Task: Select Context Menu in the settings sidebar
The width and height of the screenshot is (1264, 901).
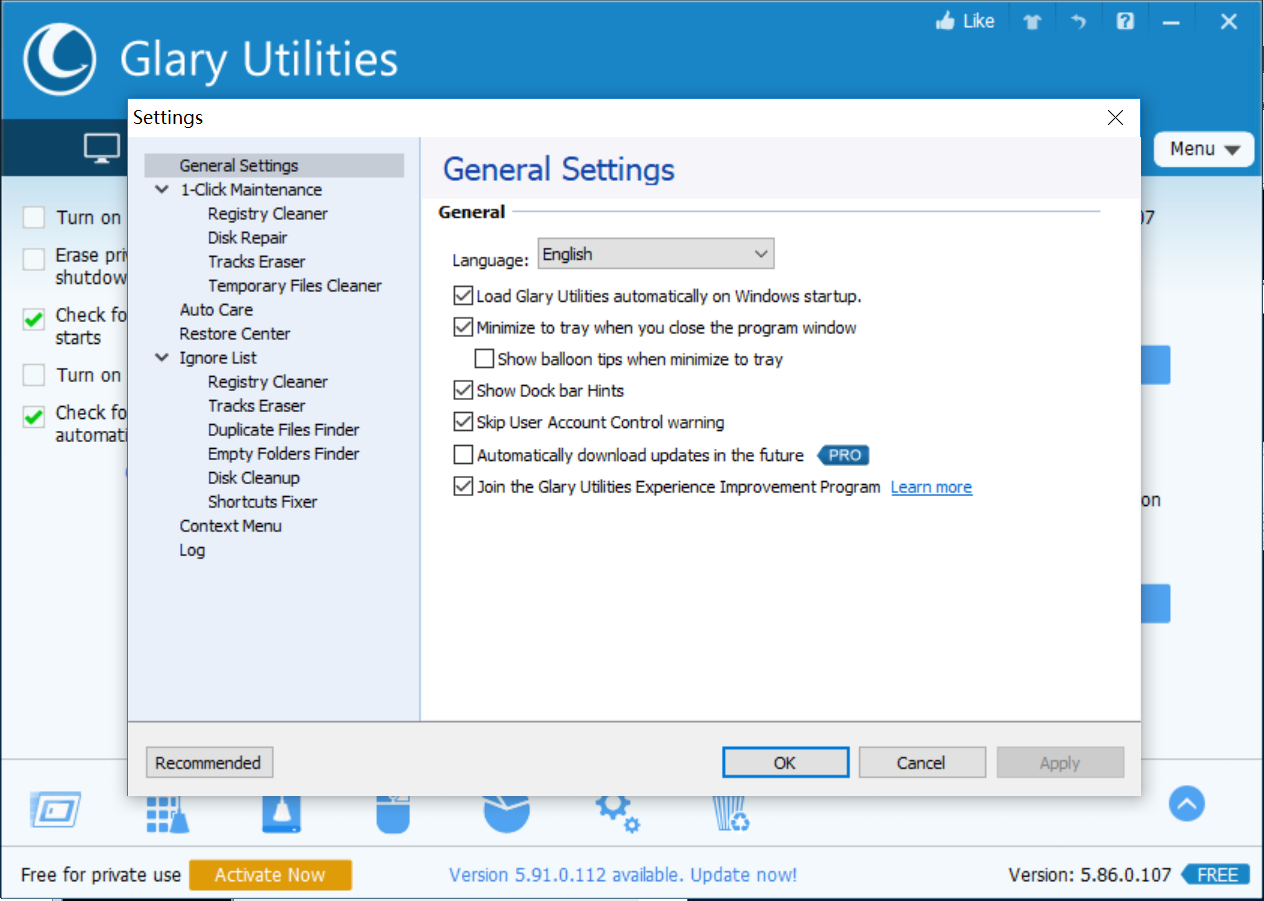Action: click(x=231, y=525)
